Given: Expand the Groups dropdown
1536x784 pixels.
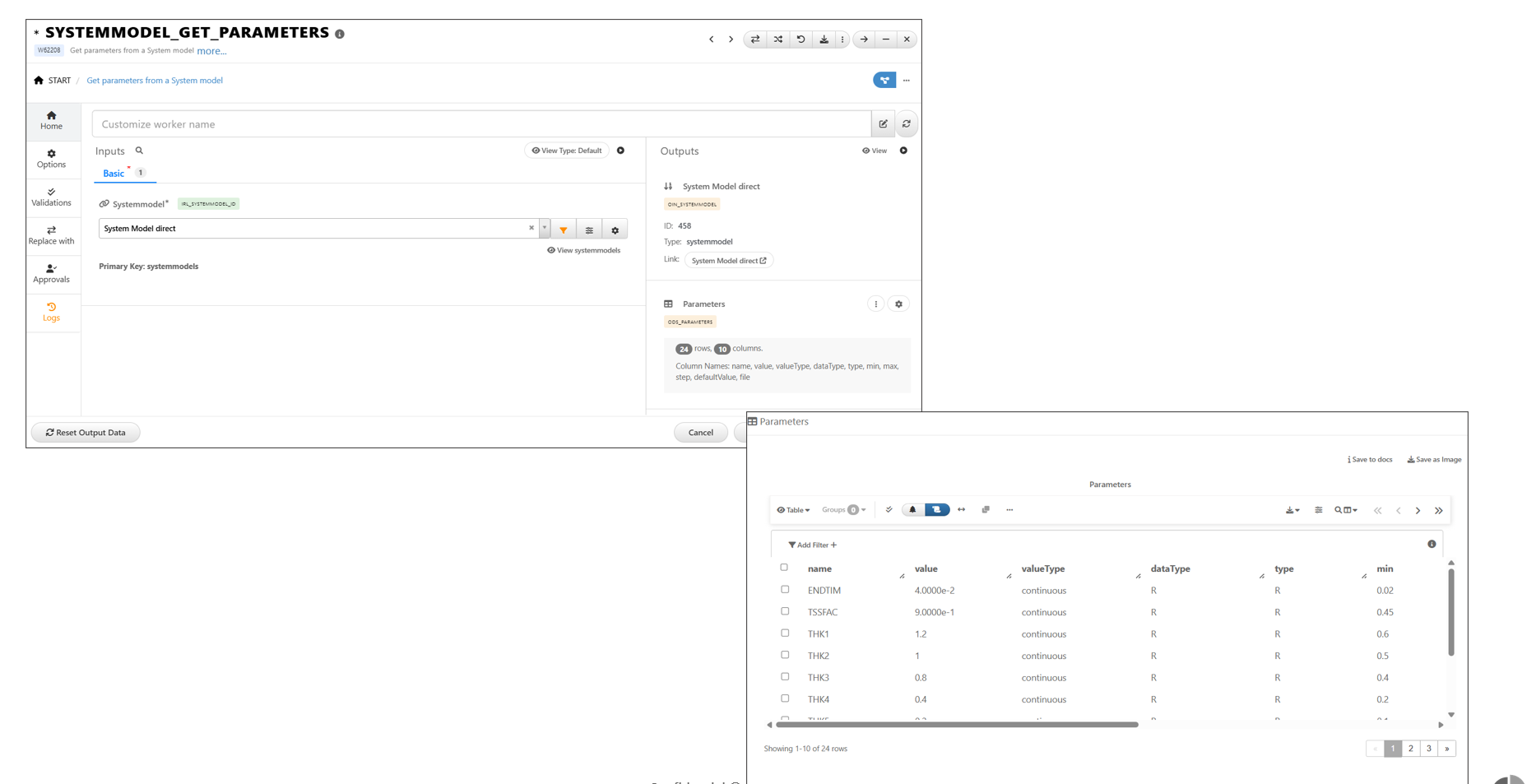Looking at the screenshot, I should pyautogui.click(x=843, y=510).
